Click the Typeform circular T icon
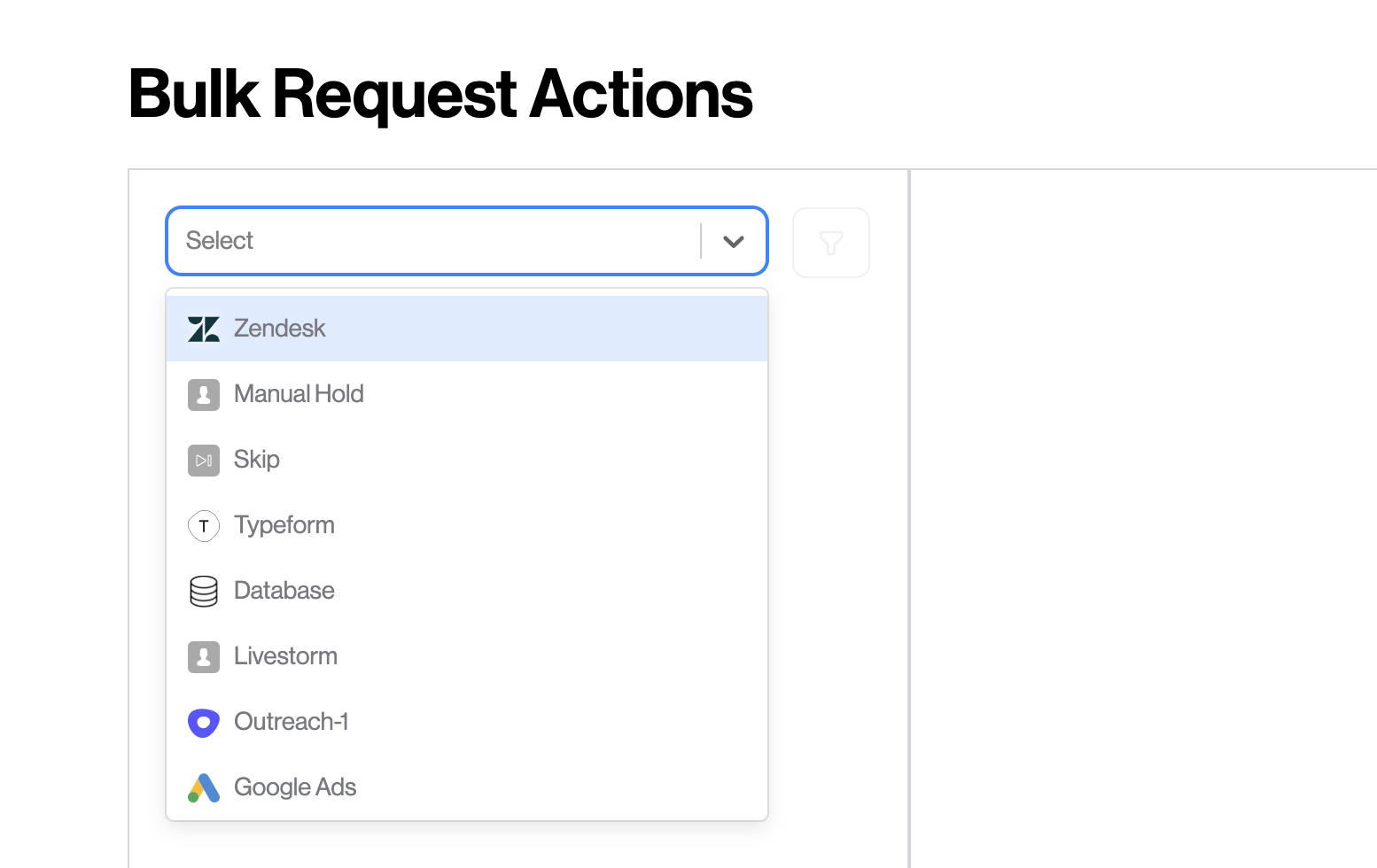 tap(204, 526)
